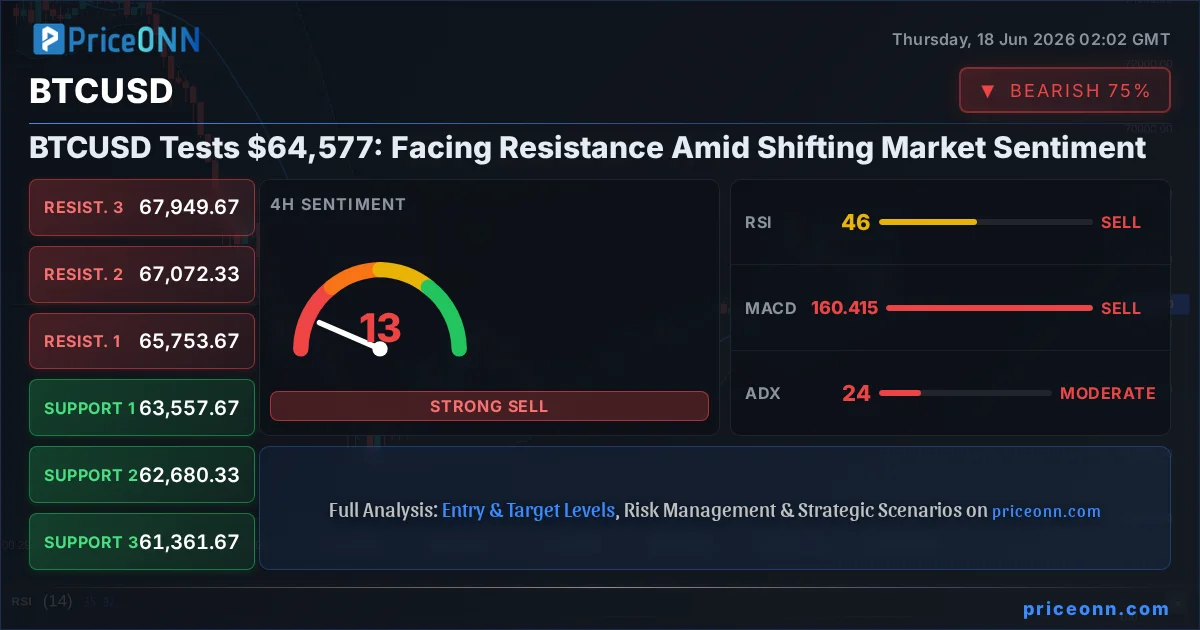Open the Entry & Target Levels link

[528, 510]
